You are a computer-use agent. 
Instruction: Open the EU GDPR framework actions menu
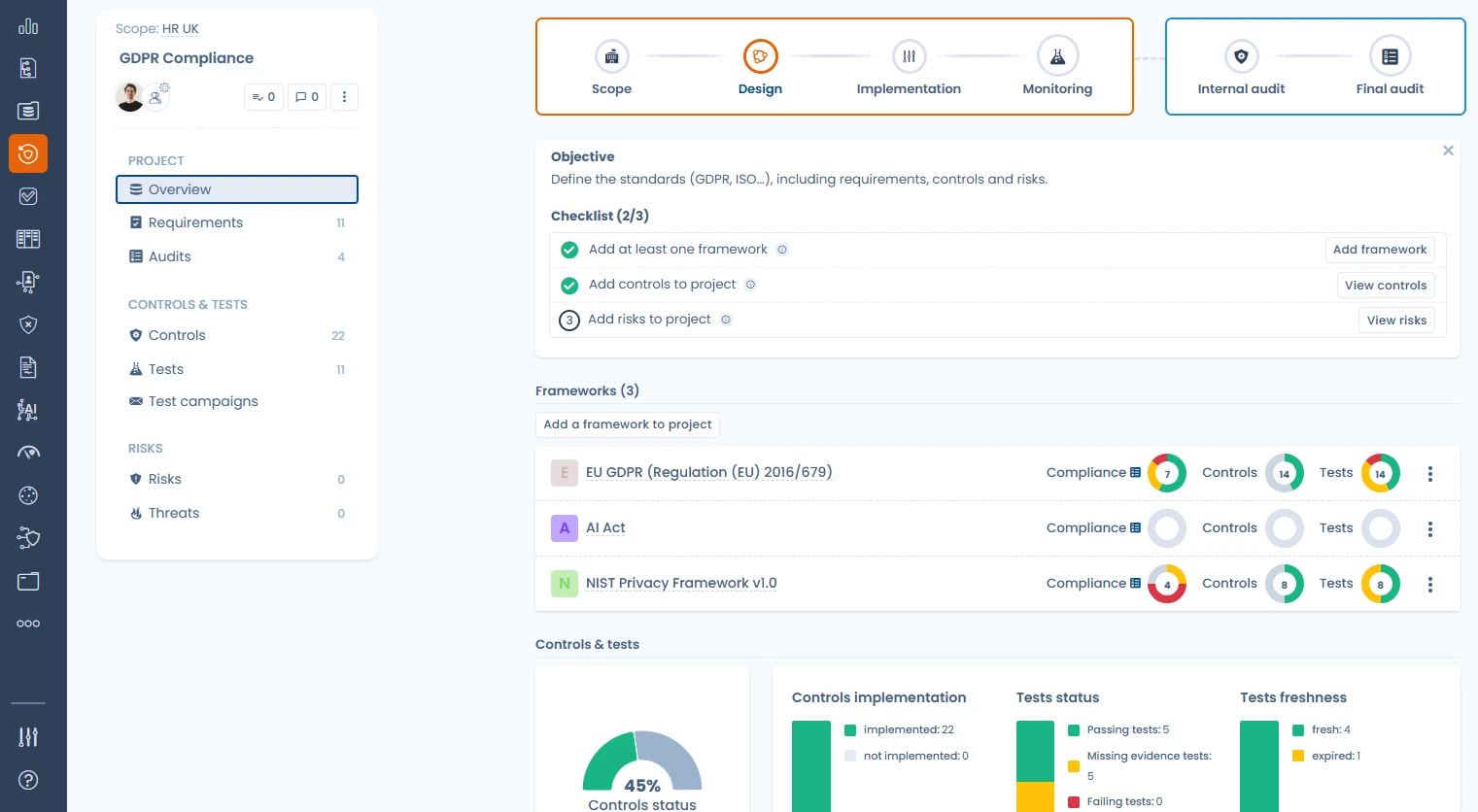[x=1430, y=473]
